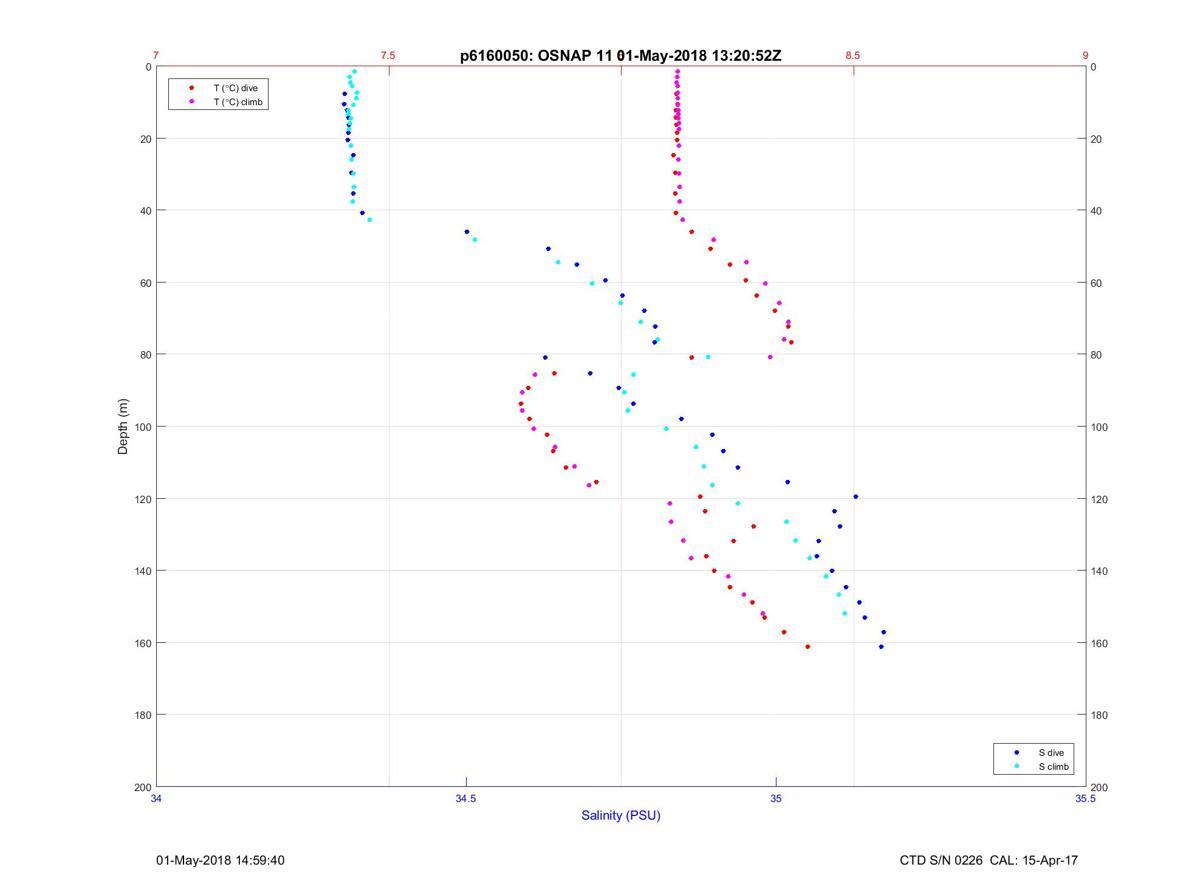Click the left depth tick label 100
The height and width of the screenshot is (885, 1200).
tap(142, 427)
